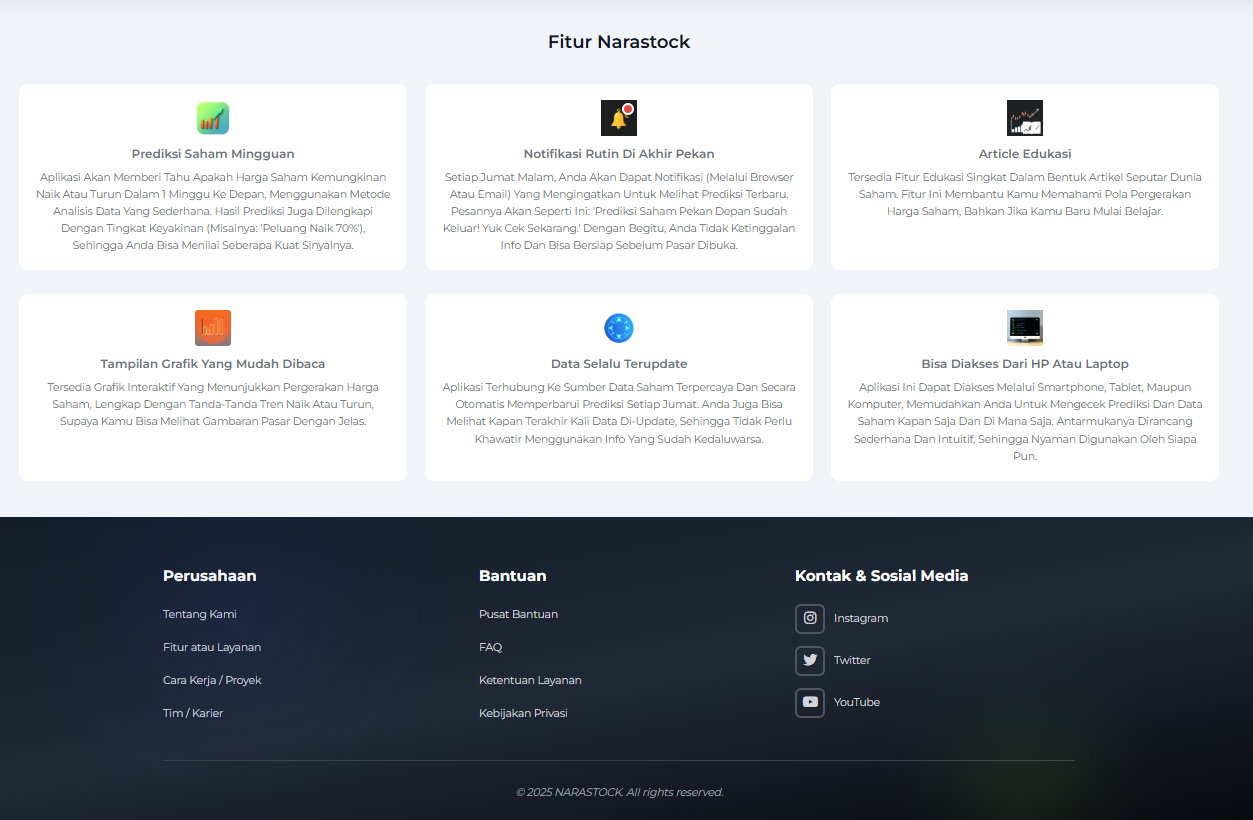1253x820 pixels.
Task: Click the Notifikasi Rutin Di Akhir Pekan card
Action: click(618, 177)
